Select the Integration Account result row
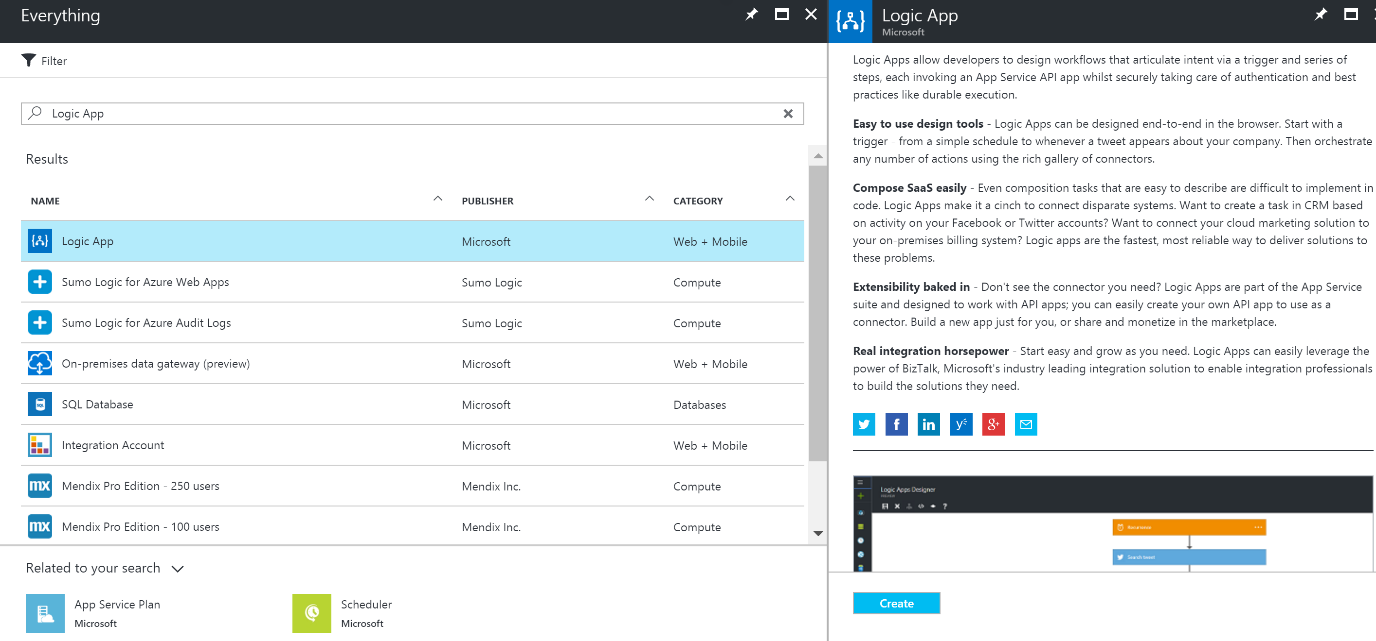This screenshot has height=641, width=1376. tap(113, 445)
